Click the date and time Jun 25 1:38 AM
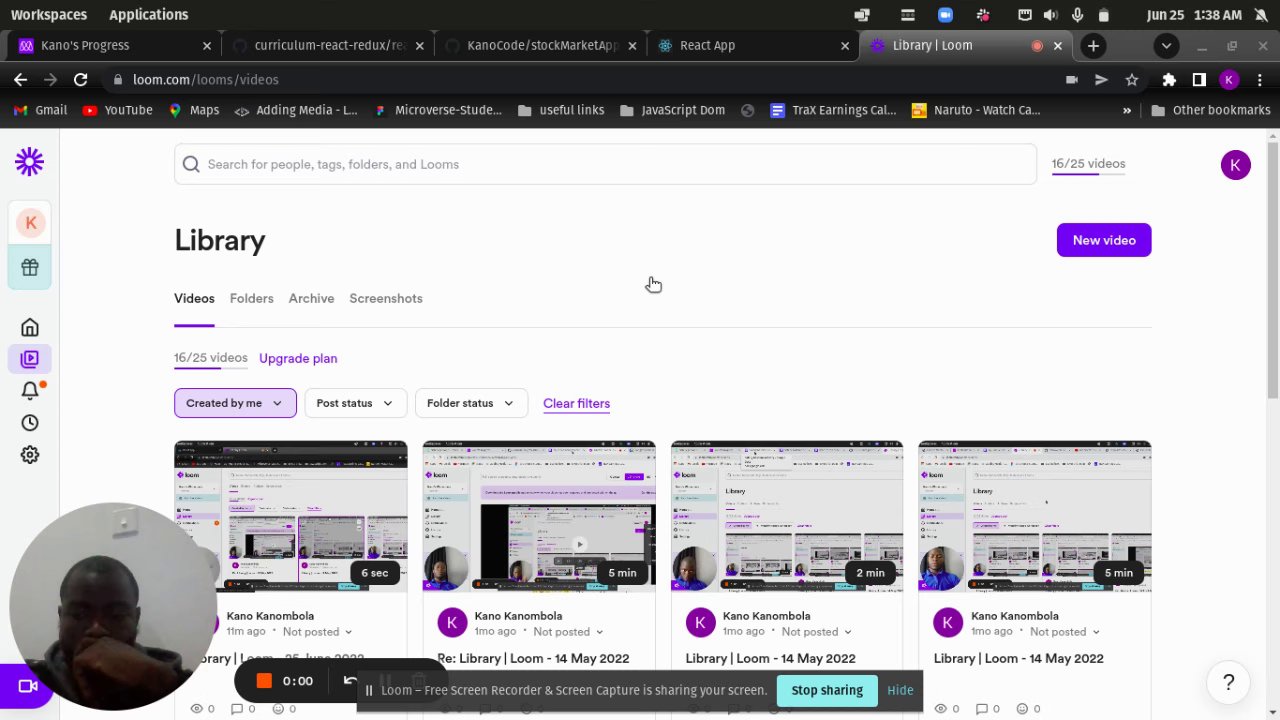Image resolution: width=1280 pixels, height=720 pixels. 1194,15
